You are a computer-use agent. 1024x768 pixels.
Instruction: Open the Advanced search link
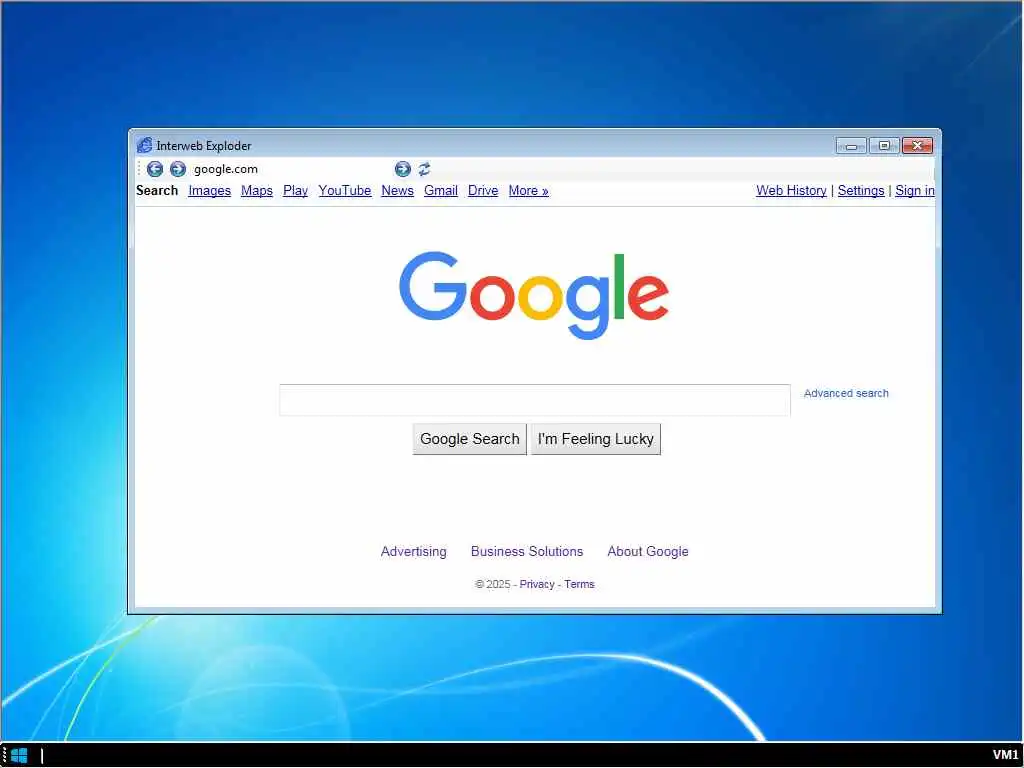(846, 393)
